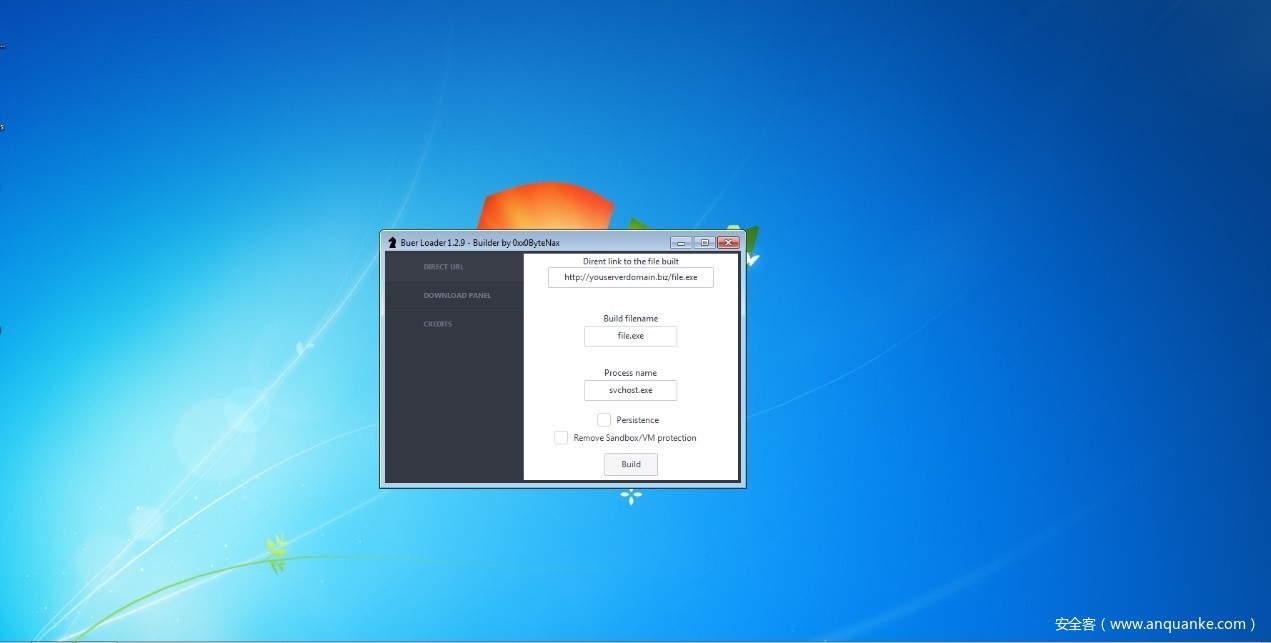Viewport: 1271px width, 643px height.
Task: Click the Build filename field containing file.exe
Action: pos(630,336)
